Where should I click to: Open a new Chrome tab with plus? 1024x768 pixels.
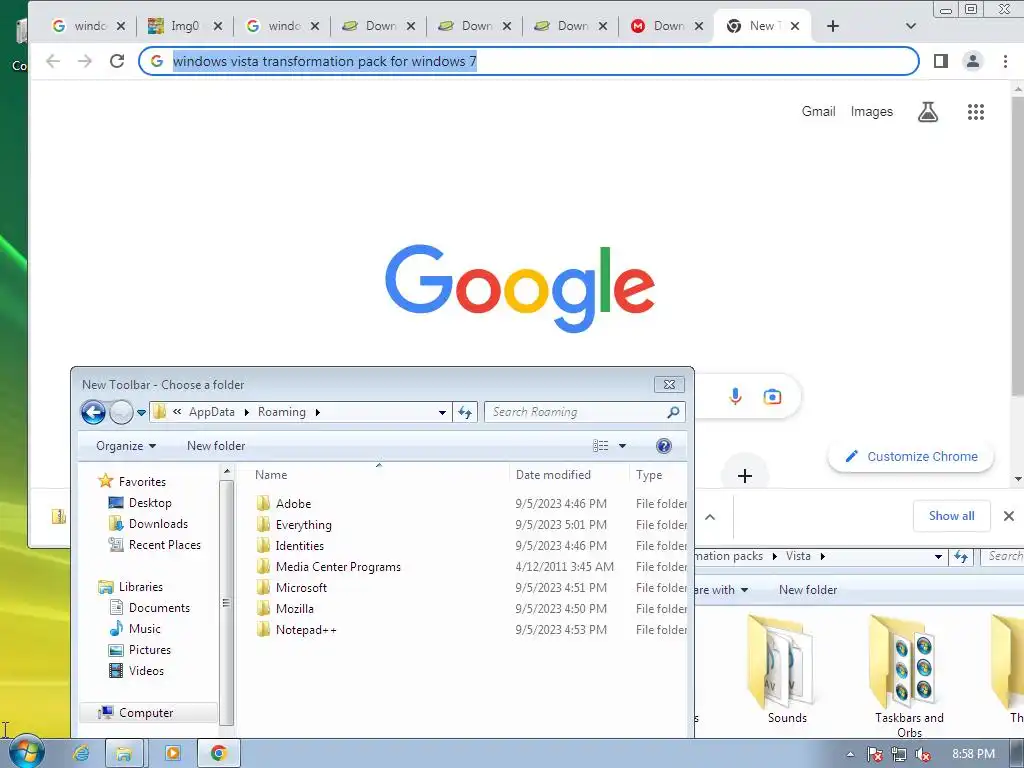coord(833,26)
